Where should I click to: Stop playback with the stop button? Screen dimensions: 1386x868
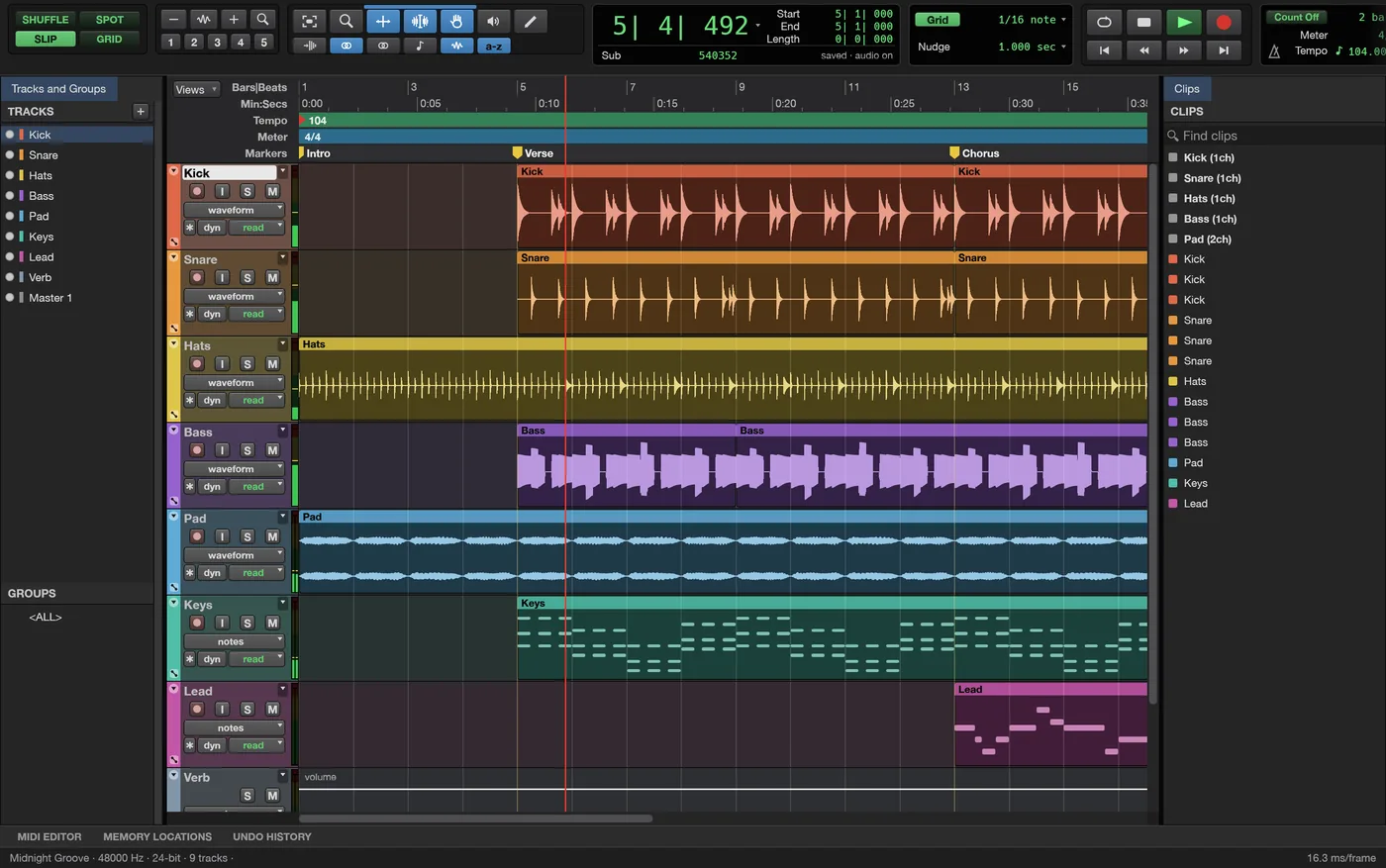(x=1143, y=22)
